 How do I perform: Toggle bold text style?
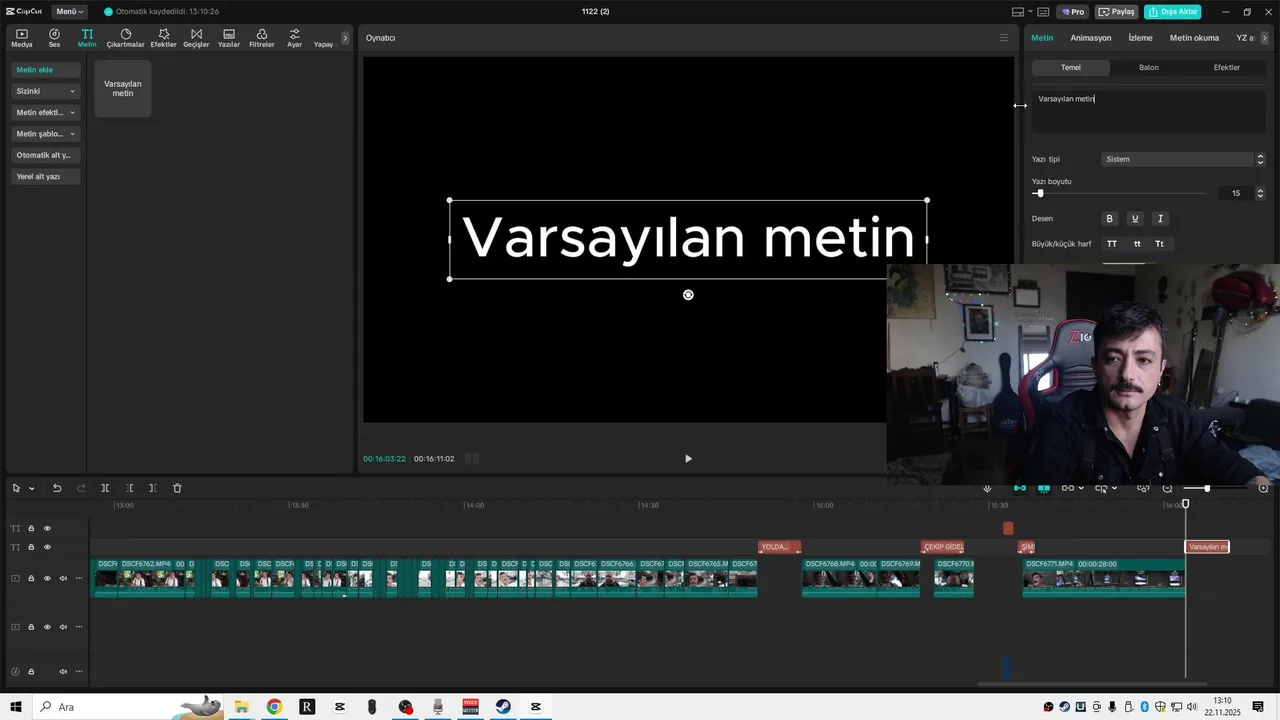pyautogui.click(x=1109, y=218)
